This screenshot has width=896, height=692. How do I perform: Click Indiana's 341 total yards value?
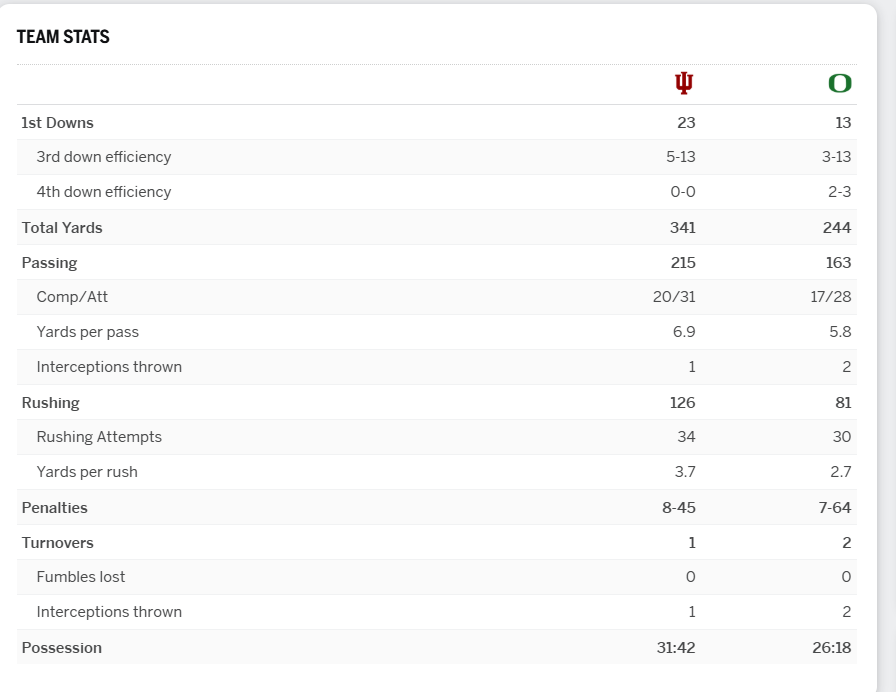pos(683,228)
